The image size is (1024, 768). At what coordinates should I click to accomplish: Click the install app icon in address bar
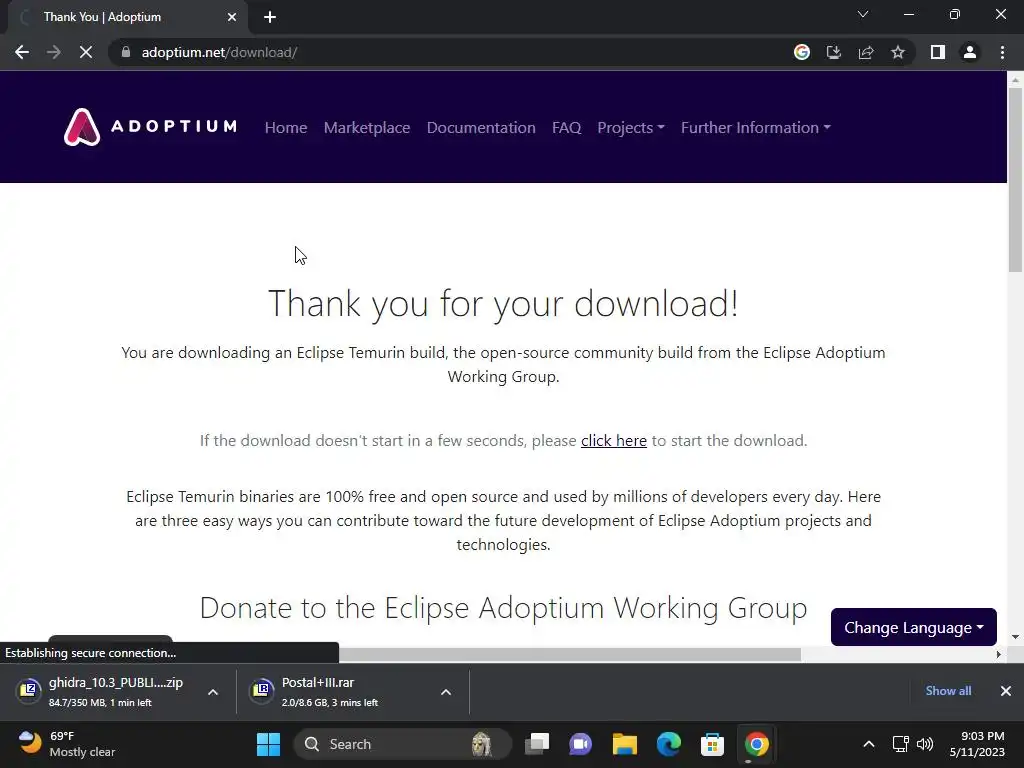(x=834, y=52)
